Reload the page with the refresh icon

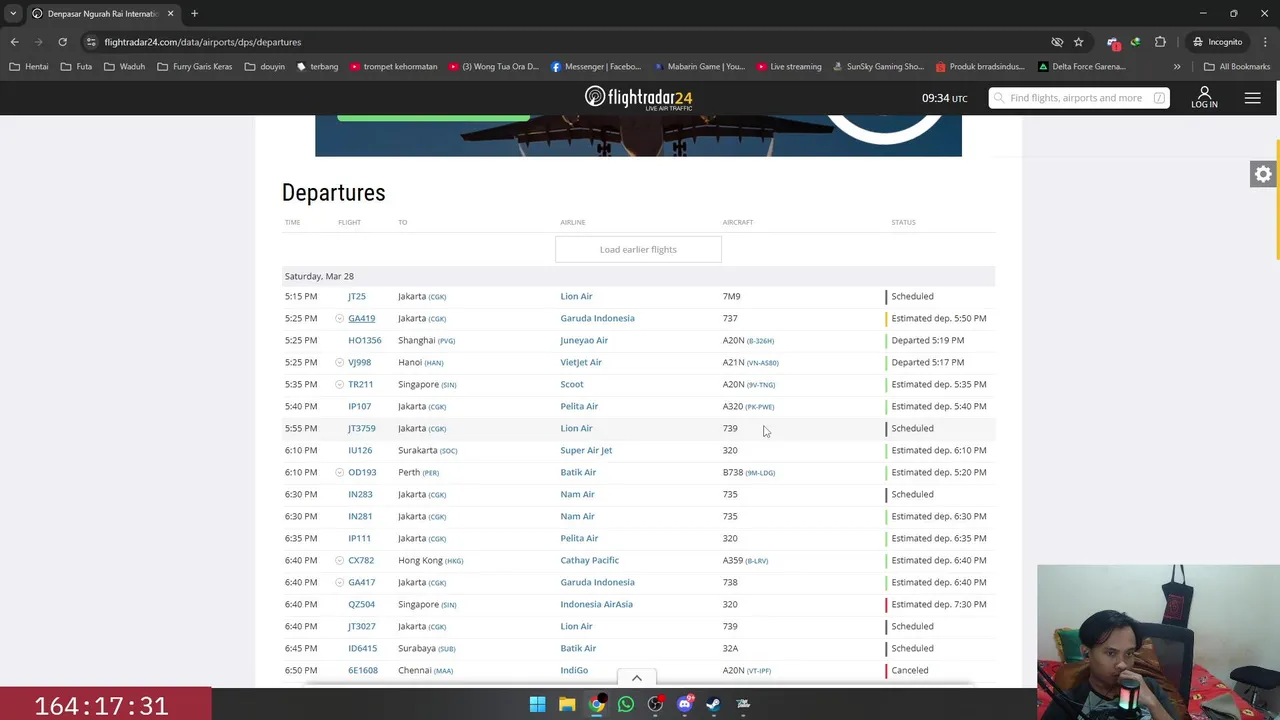[x=62, y=42]
